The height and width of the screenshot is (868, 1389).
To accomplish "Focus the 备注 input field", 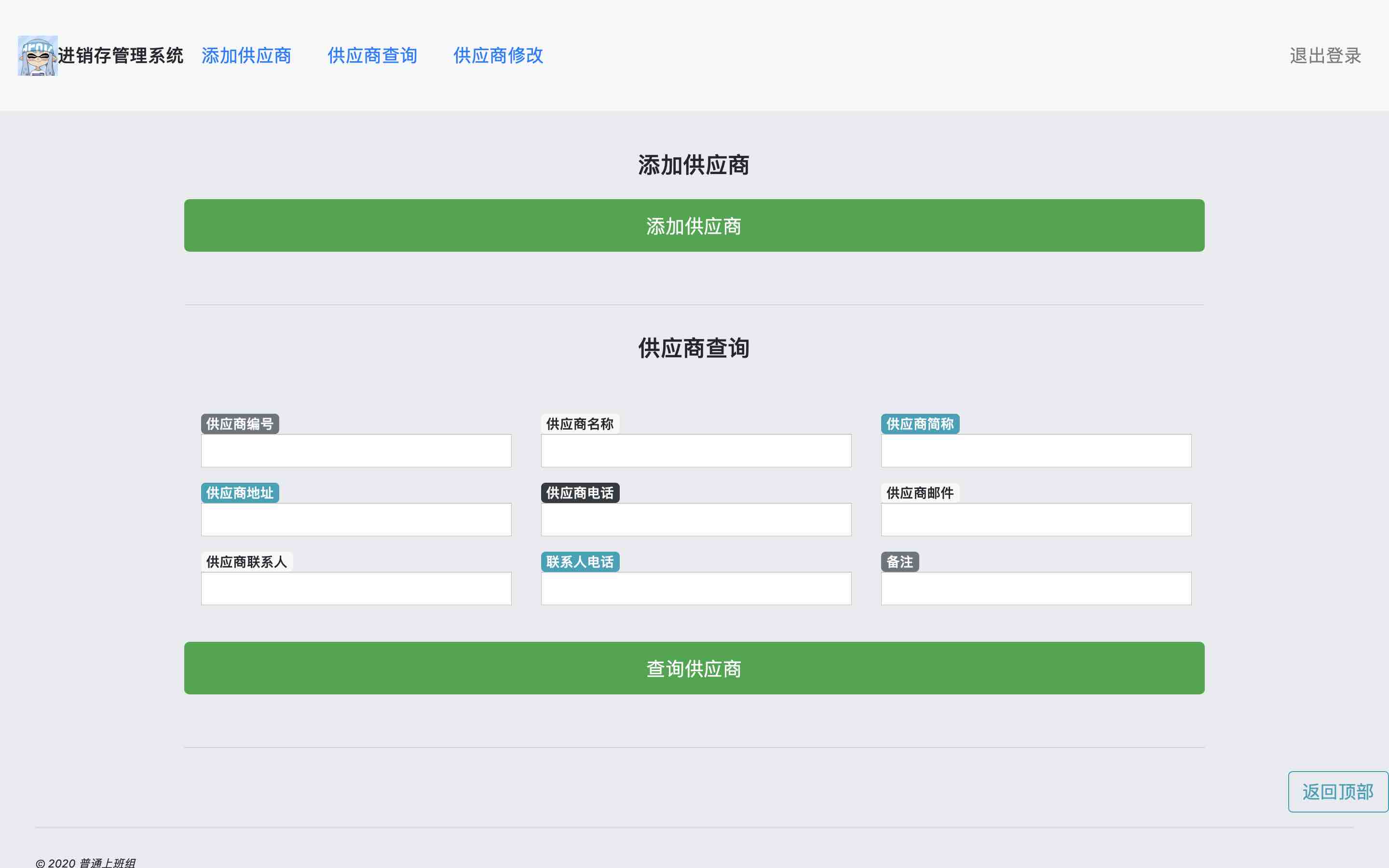I will 1035,588.
